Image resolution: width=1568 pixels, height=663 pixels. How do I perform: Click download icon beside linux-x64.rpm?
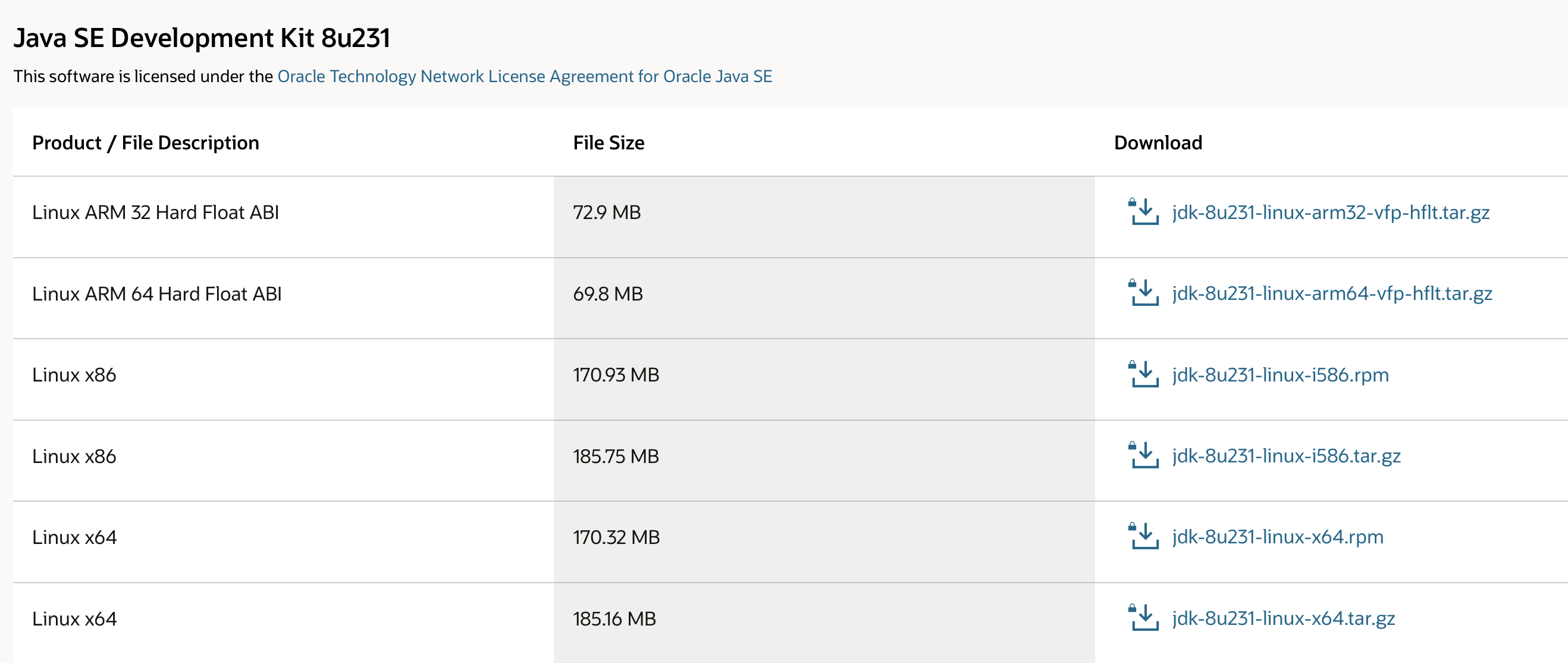click(x=1144, y=536)
